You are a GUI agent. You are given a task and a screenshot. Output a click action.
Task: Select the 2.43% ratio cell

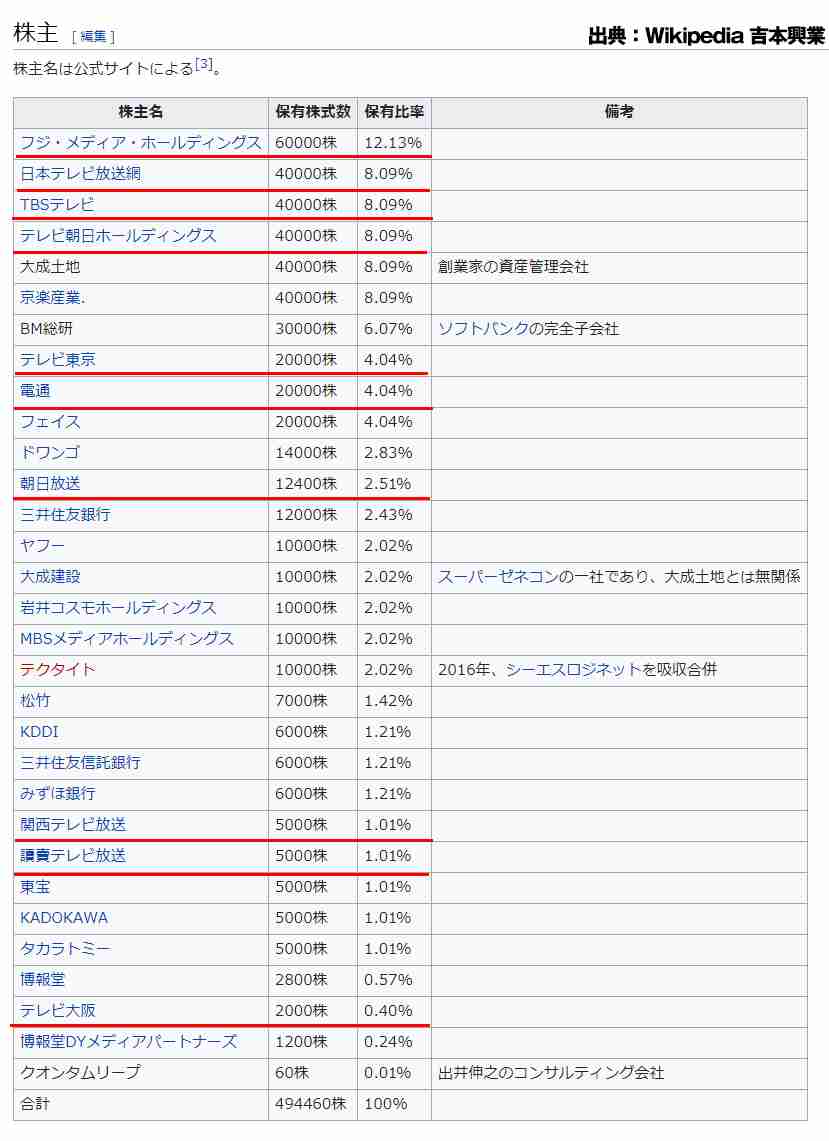click(394, 514)
